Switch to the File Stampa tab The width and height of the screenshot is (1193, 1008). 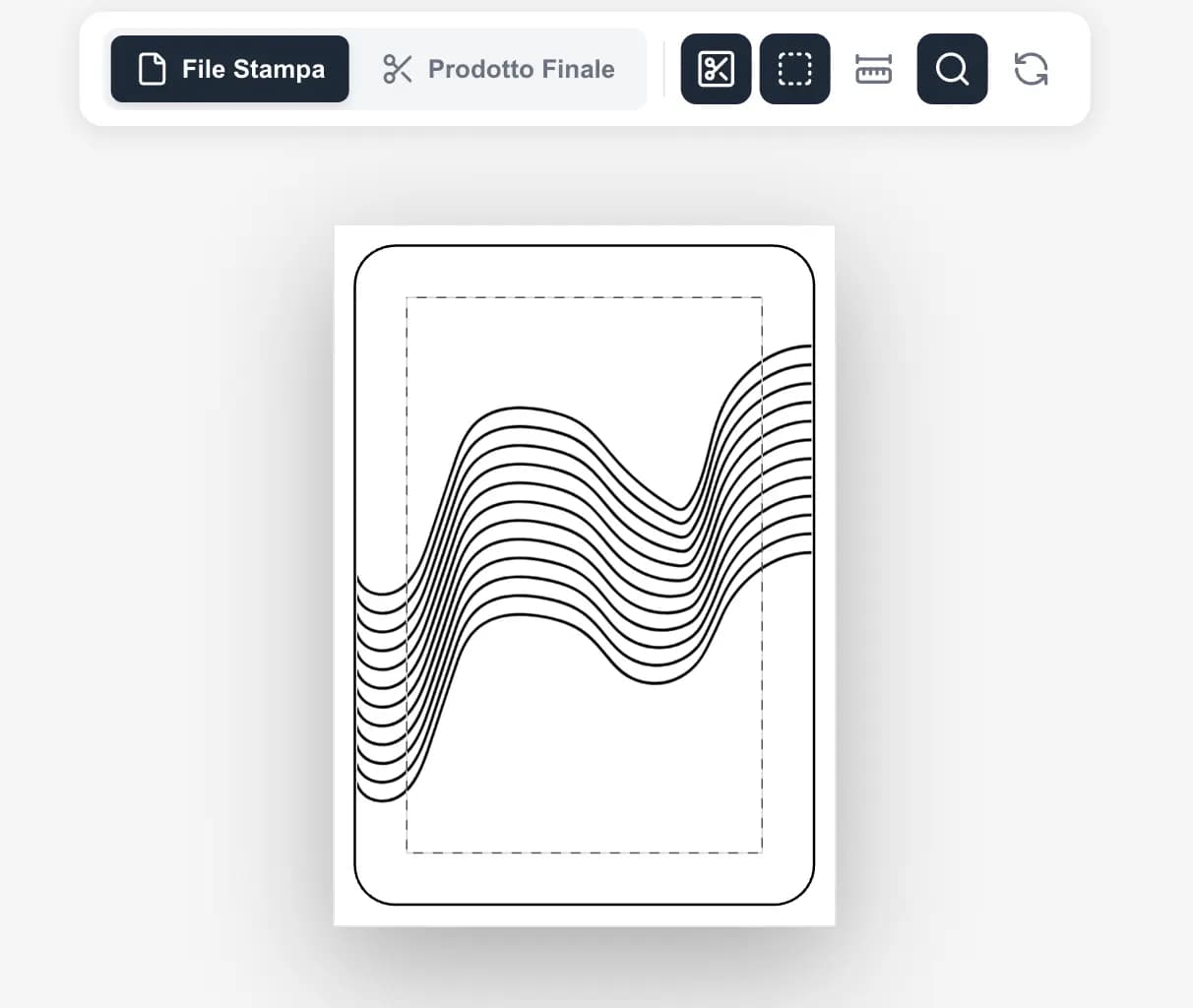click(x=229, y=69)
